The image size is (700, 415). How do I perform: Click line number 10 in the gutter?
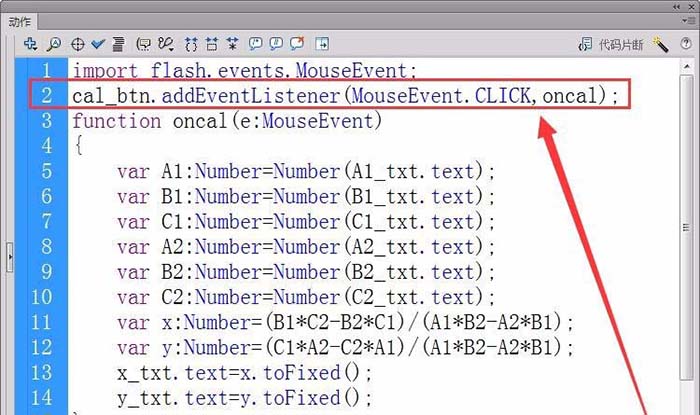[x=42, y=297]
